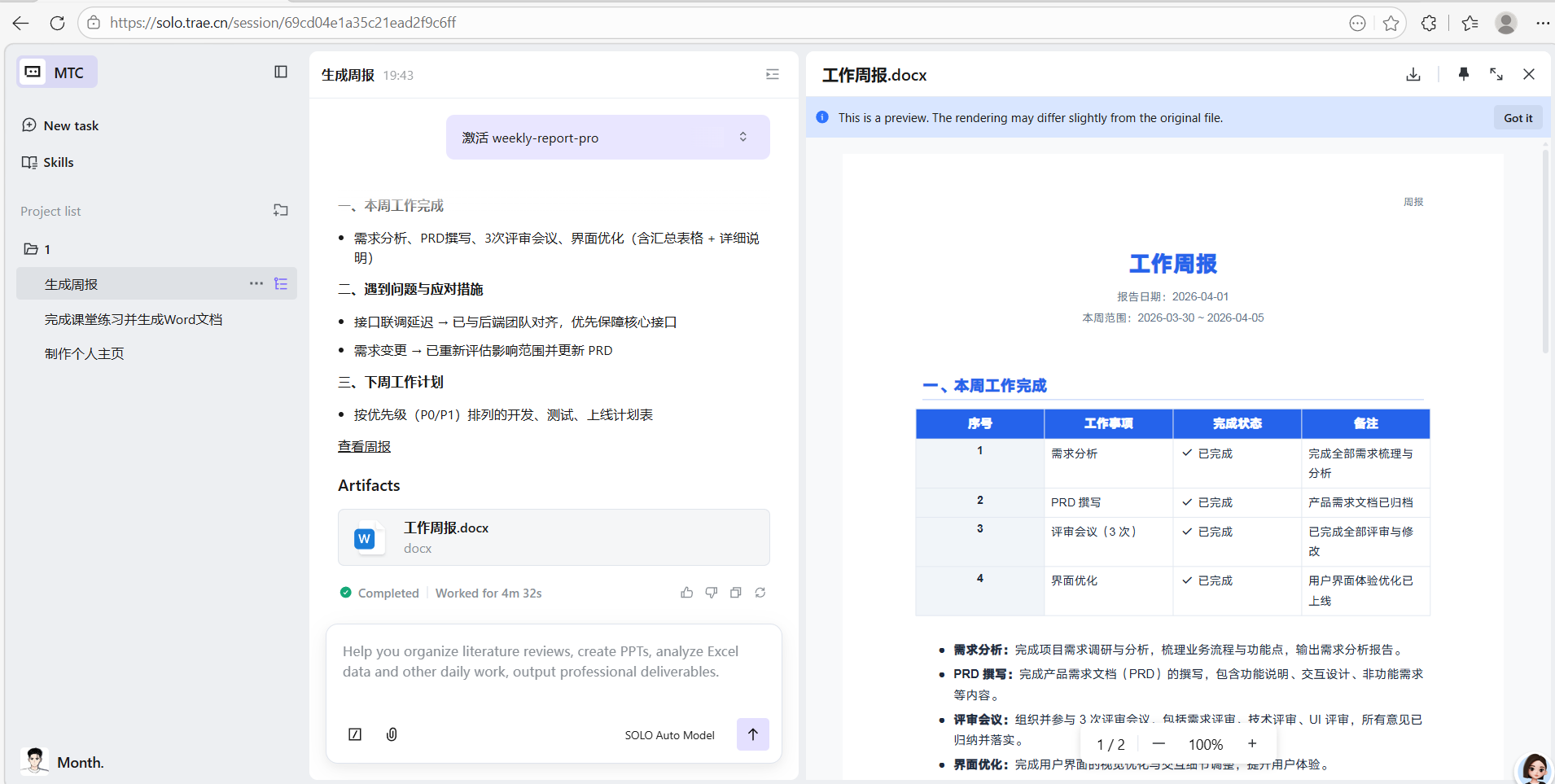Toggle the task list icon beside 生成周报
This screenshot has width=1555, height=784.
(x=281, y=284)
